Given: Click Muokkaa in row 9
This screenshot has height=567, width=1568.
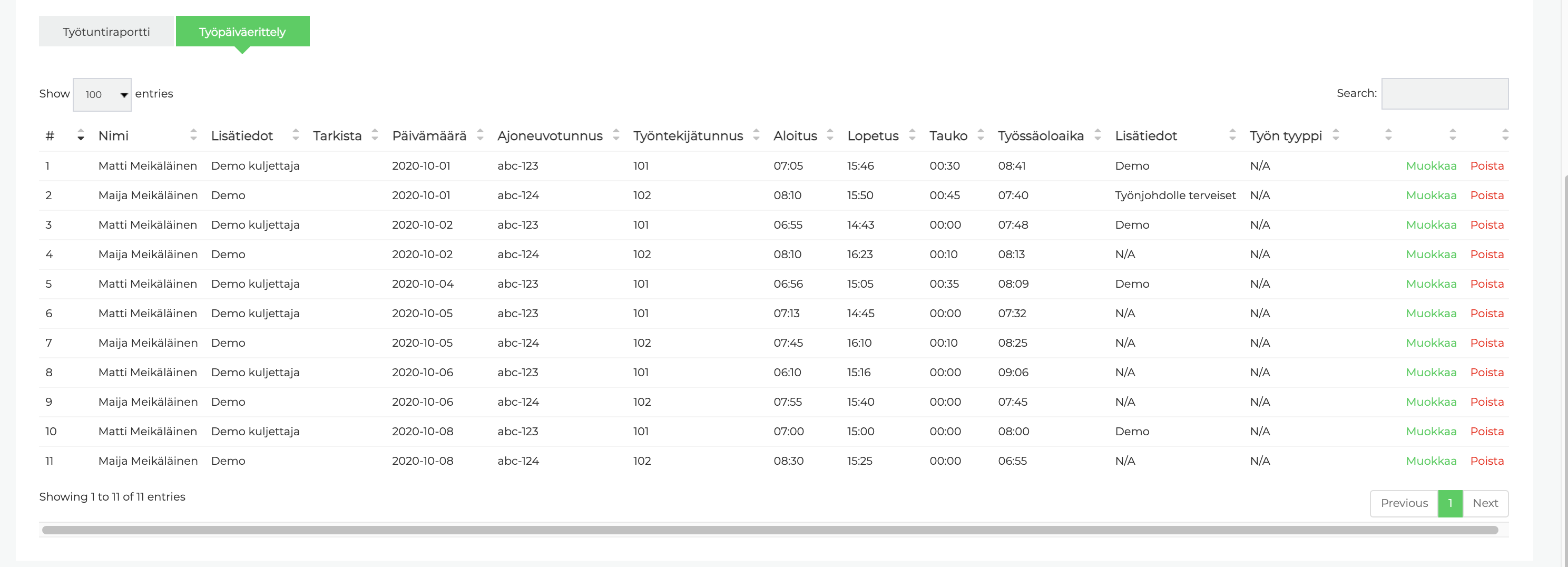Looking at the screenshot, I should click(x=1431, y=402).
